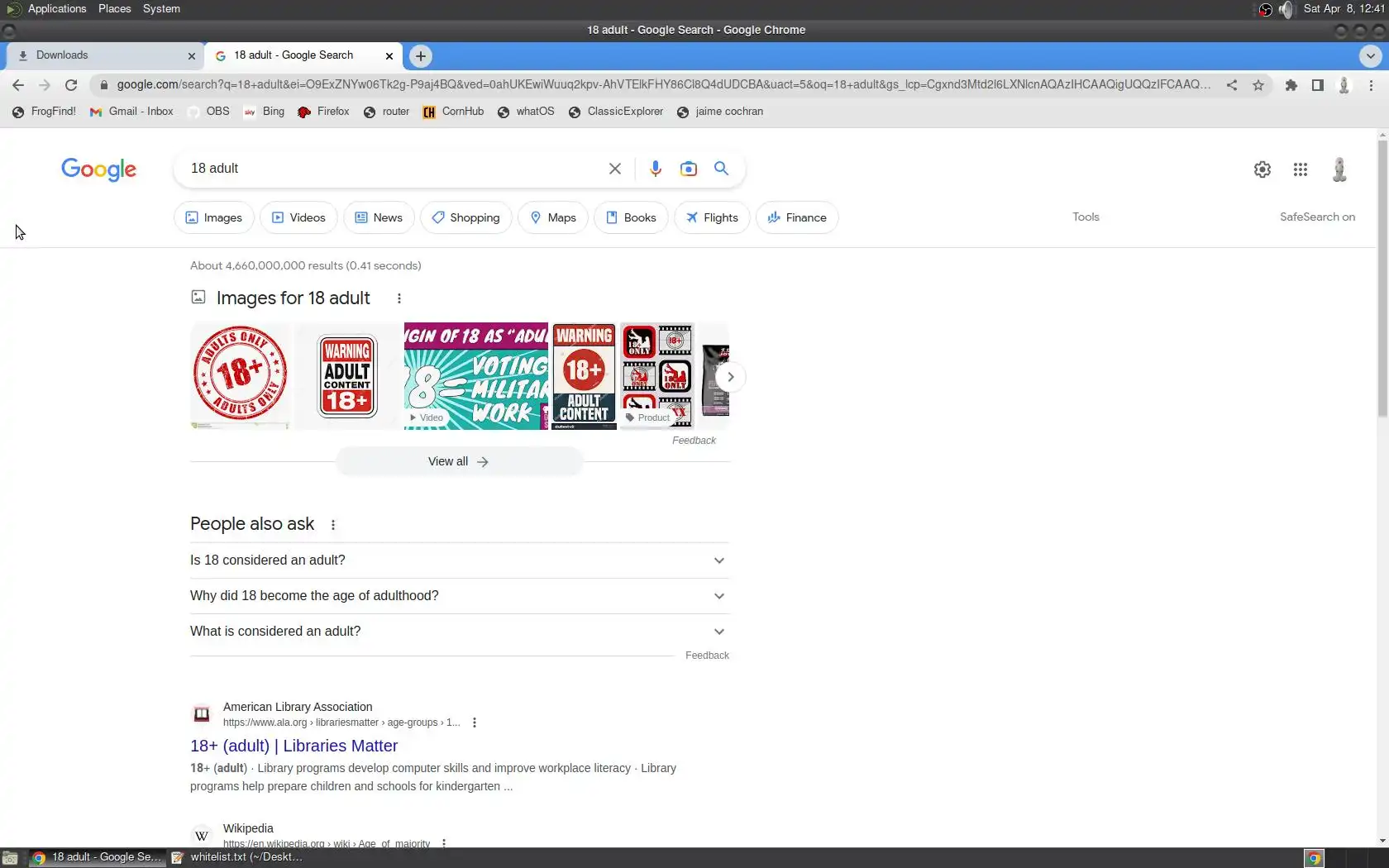Viewport: 1389px width, 868px height.
Task: Open the '18+ (adult) | Libraries Matter' result
Action: coord(294,746)
